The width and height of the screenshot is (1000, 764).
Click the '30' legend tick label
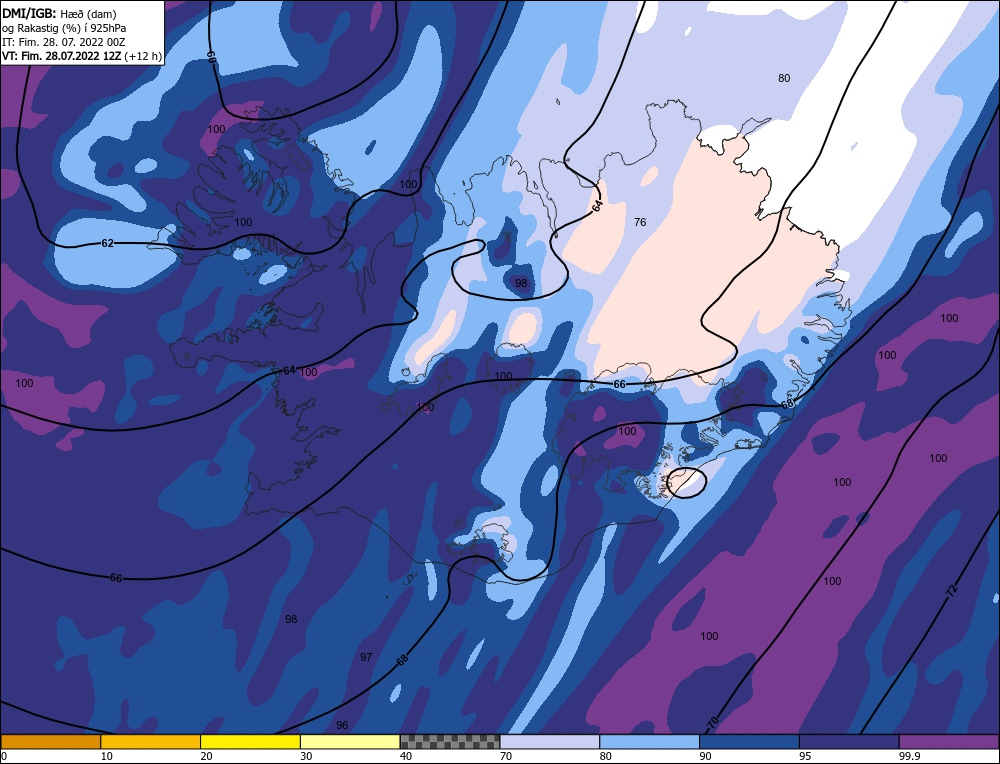[x=306, y=756]
